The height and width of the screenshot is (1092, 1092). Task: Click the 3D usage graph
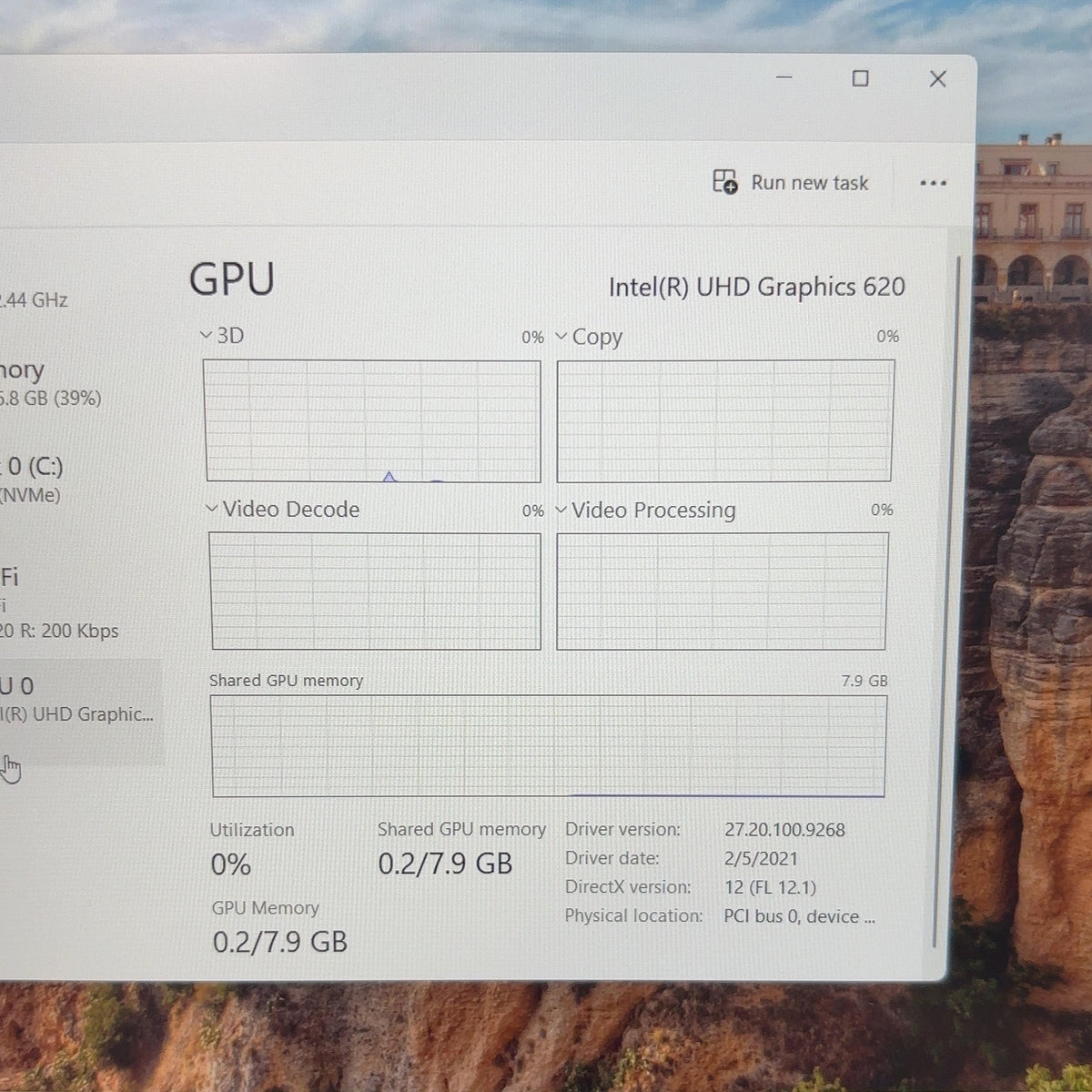(373, 420)
